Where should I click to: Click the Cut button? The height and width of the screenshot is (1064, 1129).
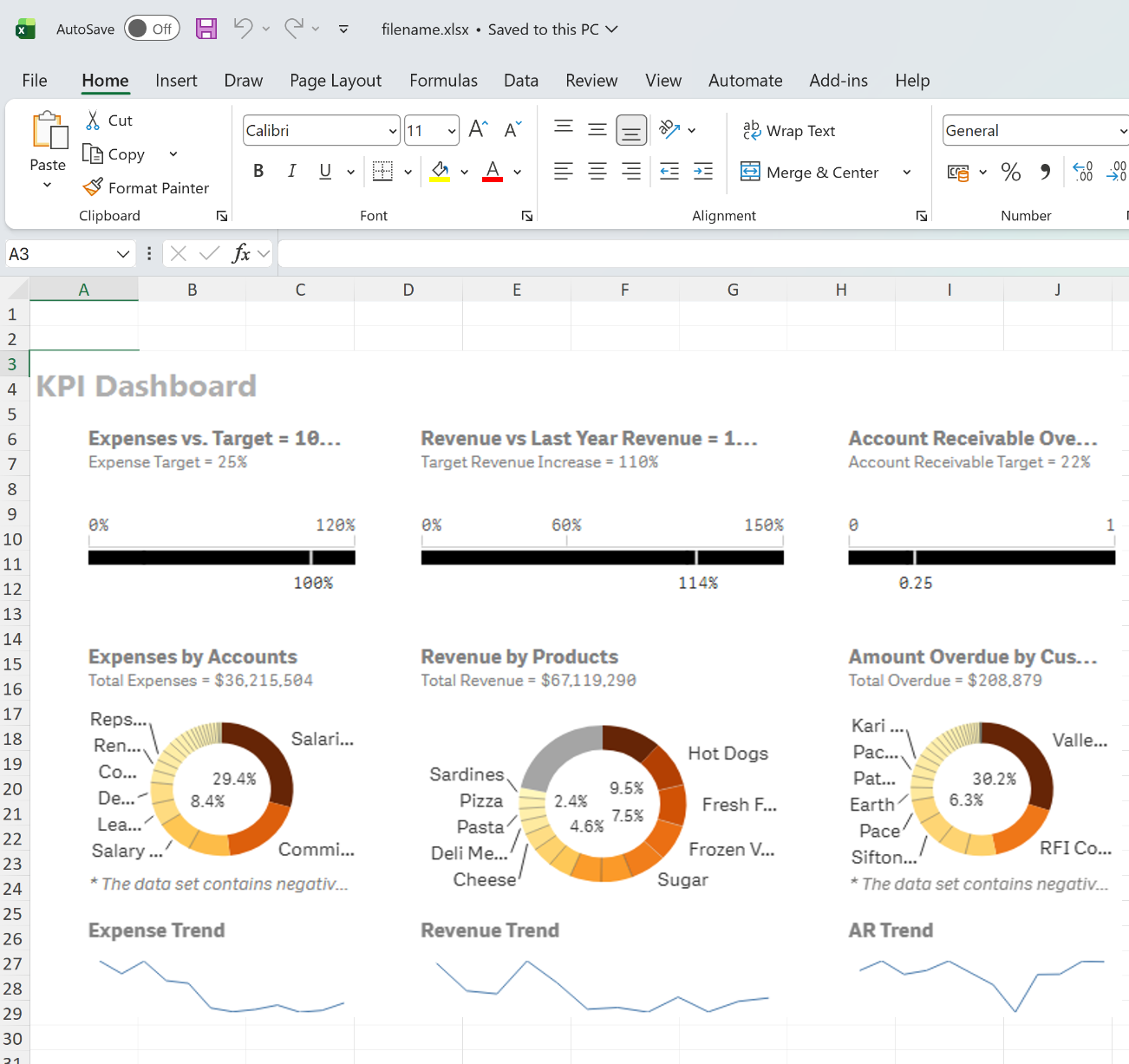tap(109, 121)
